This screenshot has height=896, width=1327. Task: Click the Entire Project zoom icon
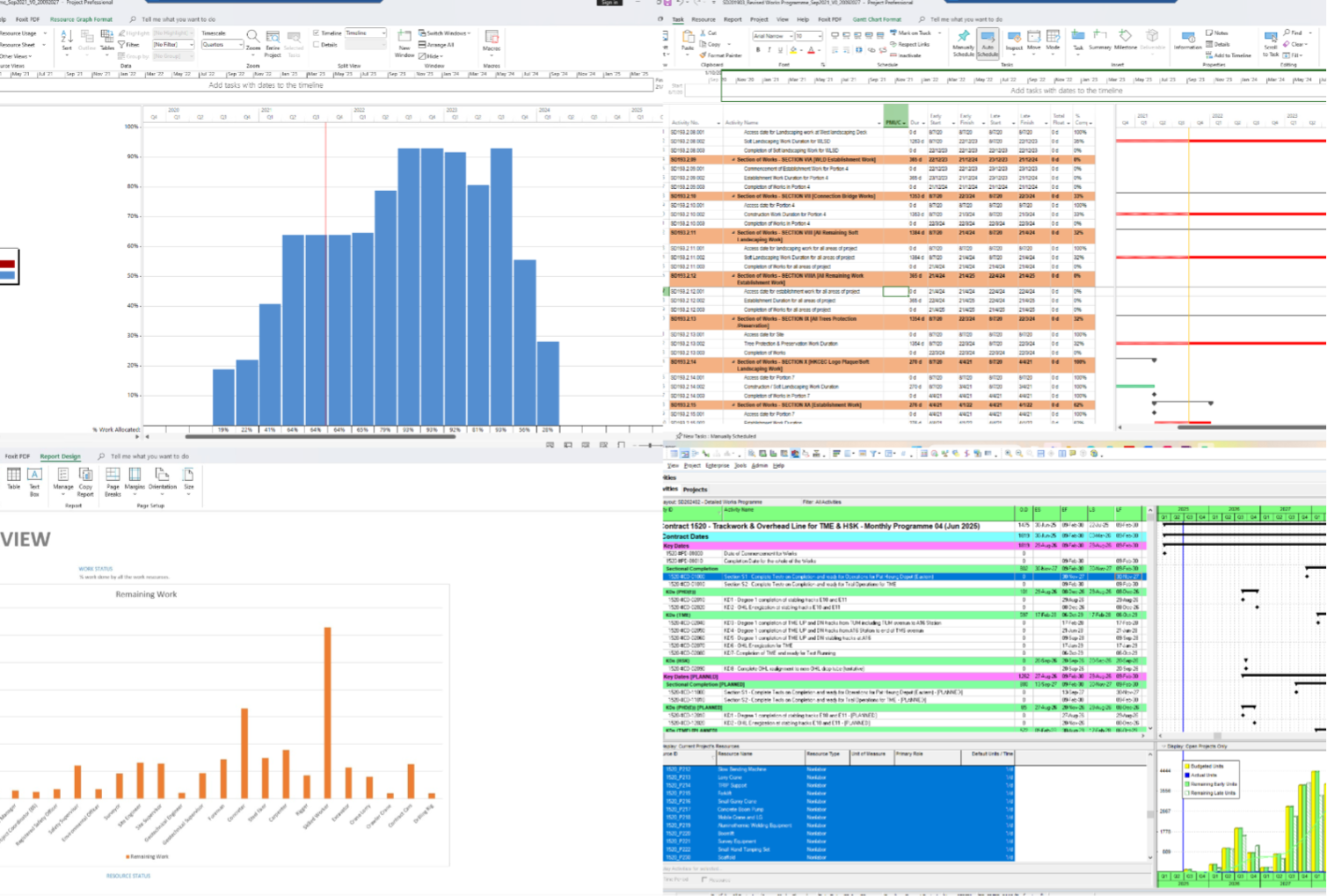click(273, 44)
